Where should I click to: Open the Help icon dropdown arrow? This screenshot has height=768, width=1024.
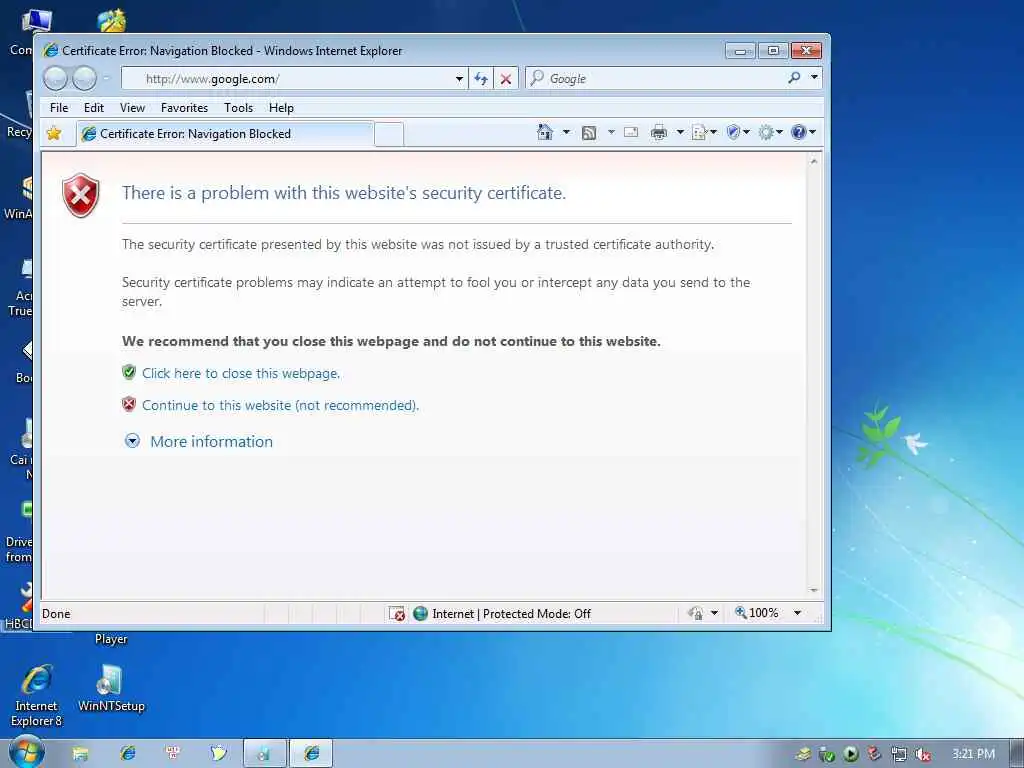tap(812, 133)
